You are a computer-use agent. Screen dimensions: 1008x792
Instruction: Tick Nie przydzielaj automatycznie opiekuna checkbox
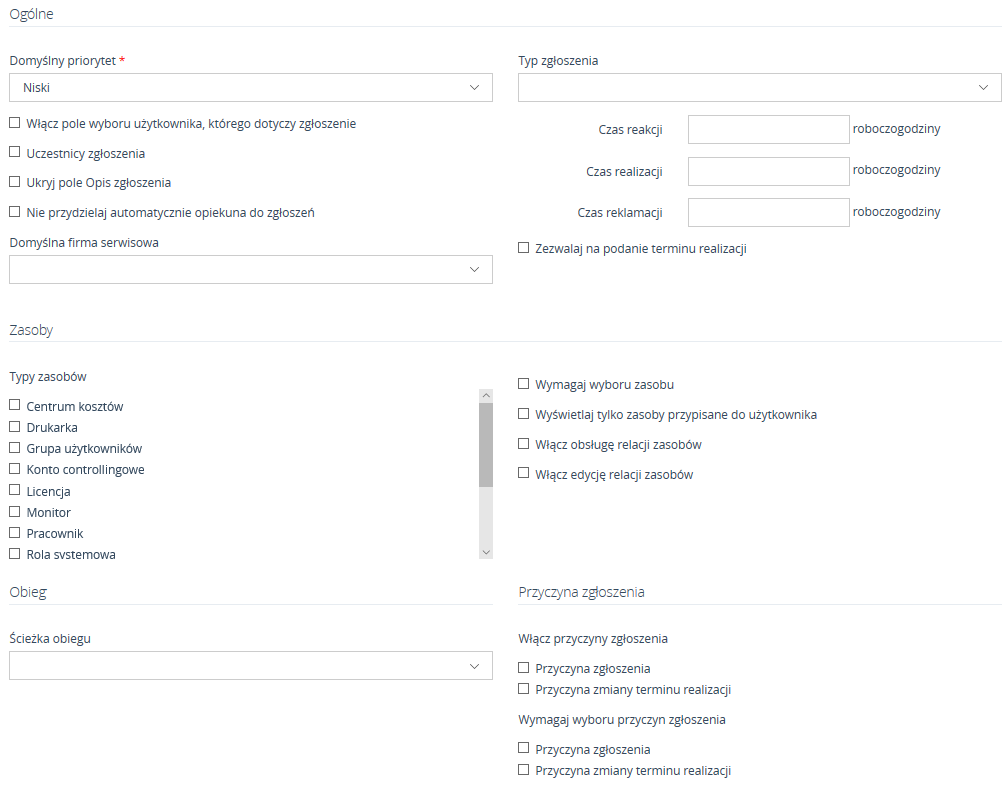[x=15, y=212]
